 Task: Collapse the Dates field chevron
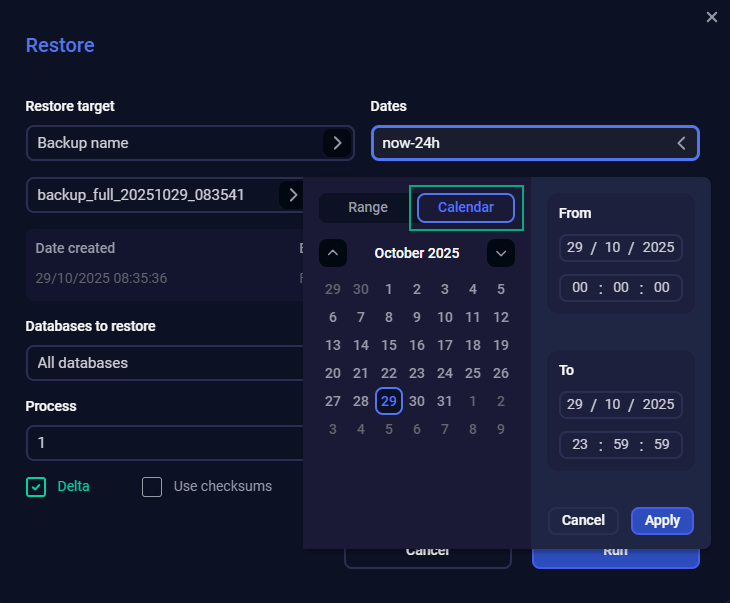(x=682, y=143)
